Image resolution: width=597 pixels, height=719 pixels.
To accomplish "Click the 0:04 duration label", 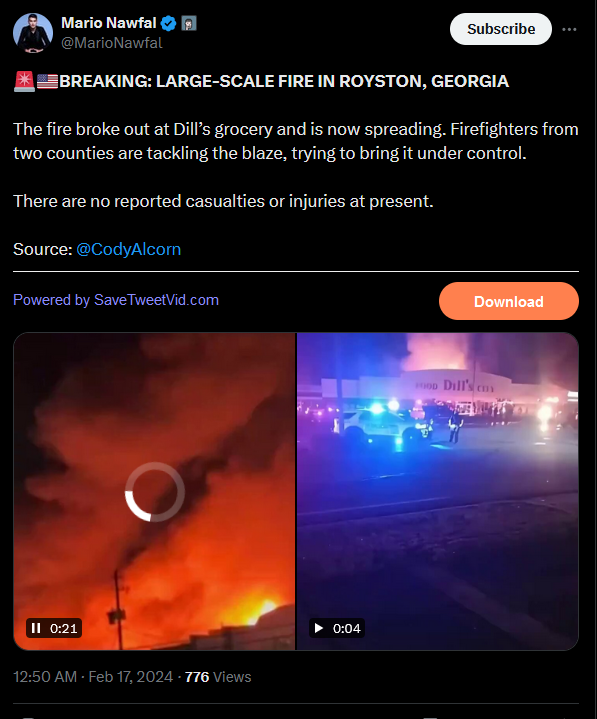I will coord(347,628).
